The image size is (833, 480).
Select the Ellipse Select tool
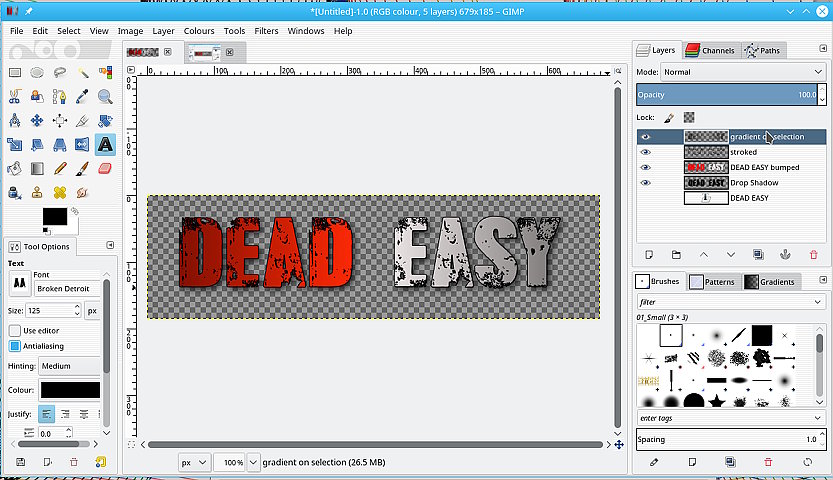37,73
